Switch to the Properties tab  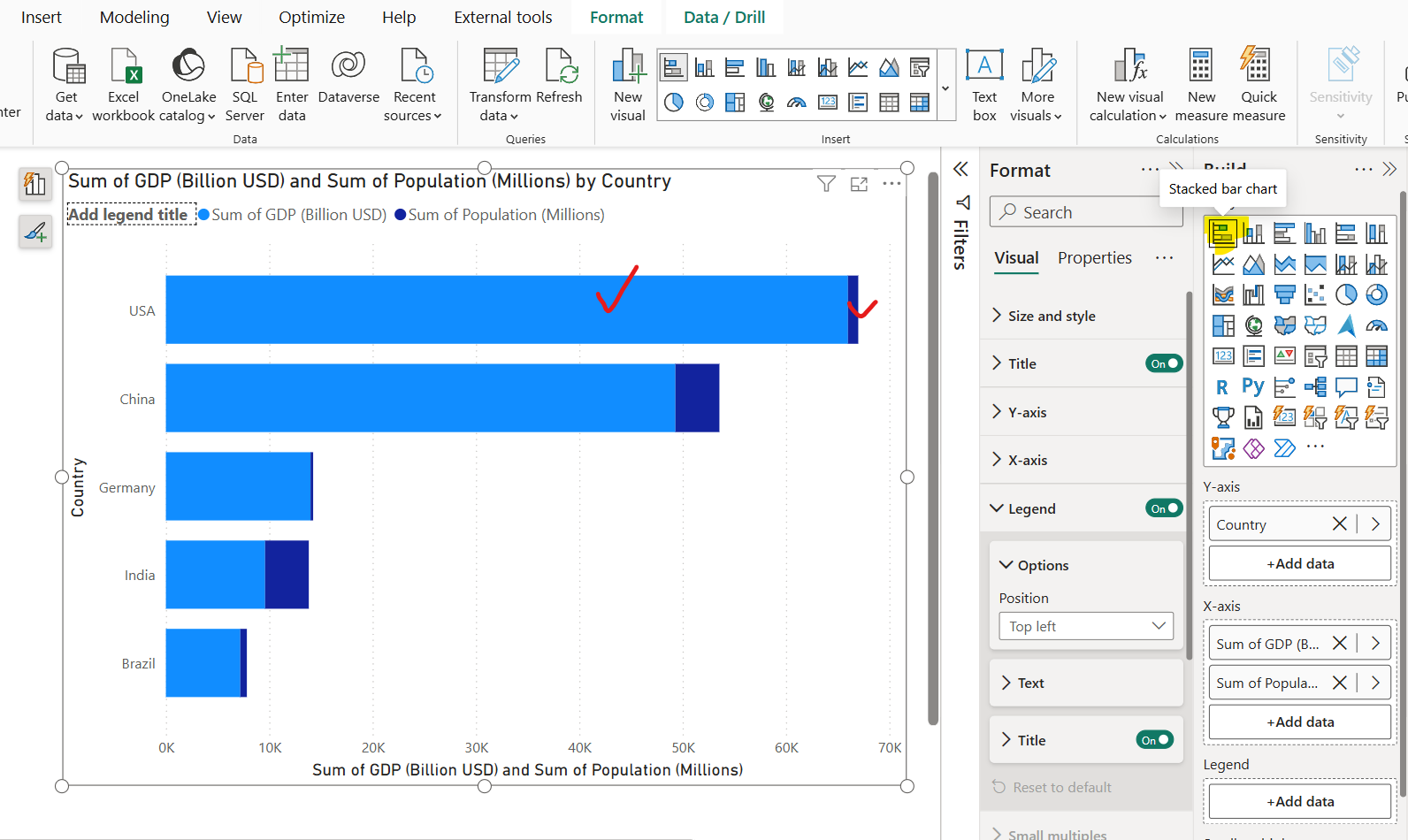tap(1094, 258)
